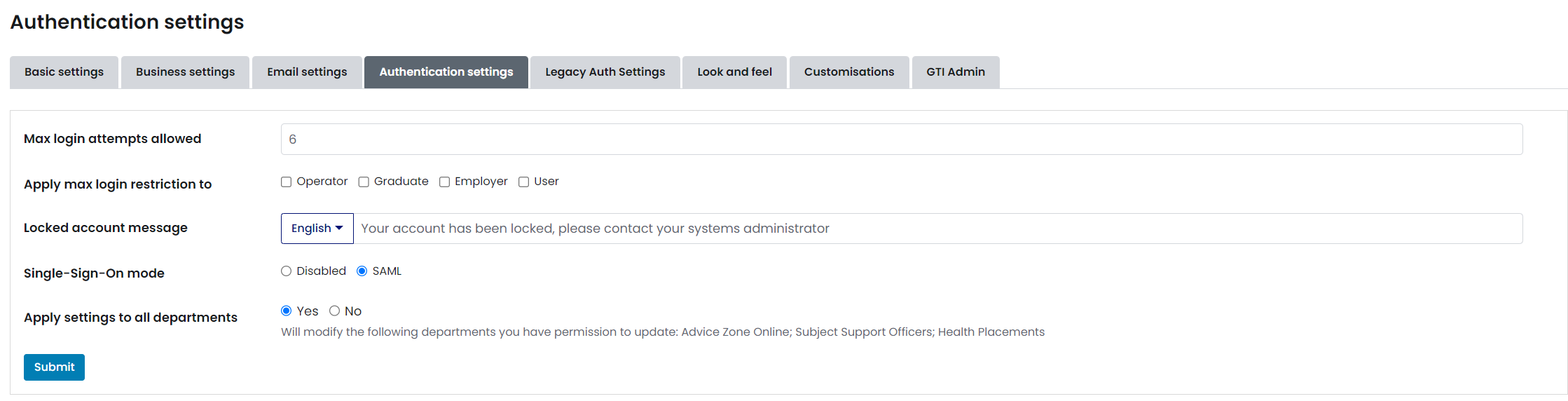Expand the English language dropdown
1568x401 pixels.
317,229
